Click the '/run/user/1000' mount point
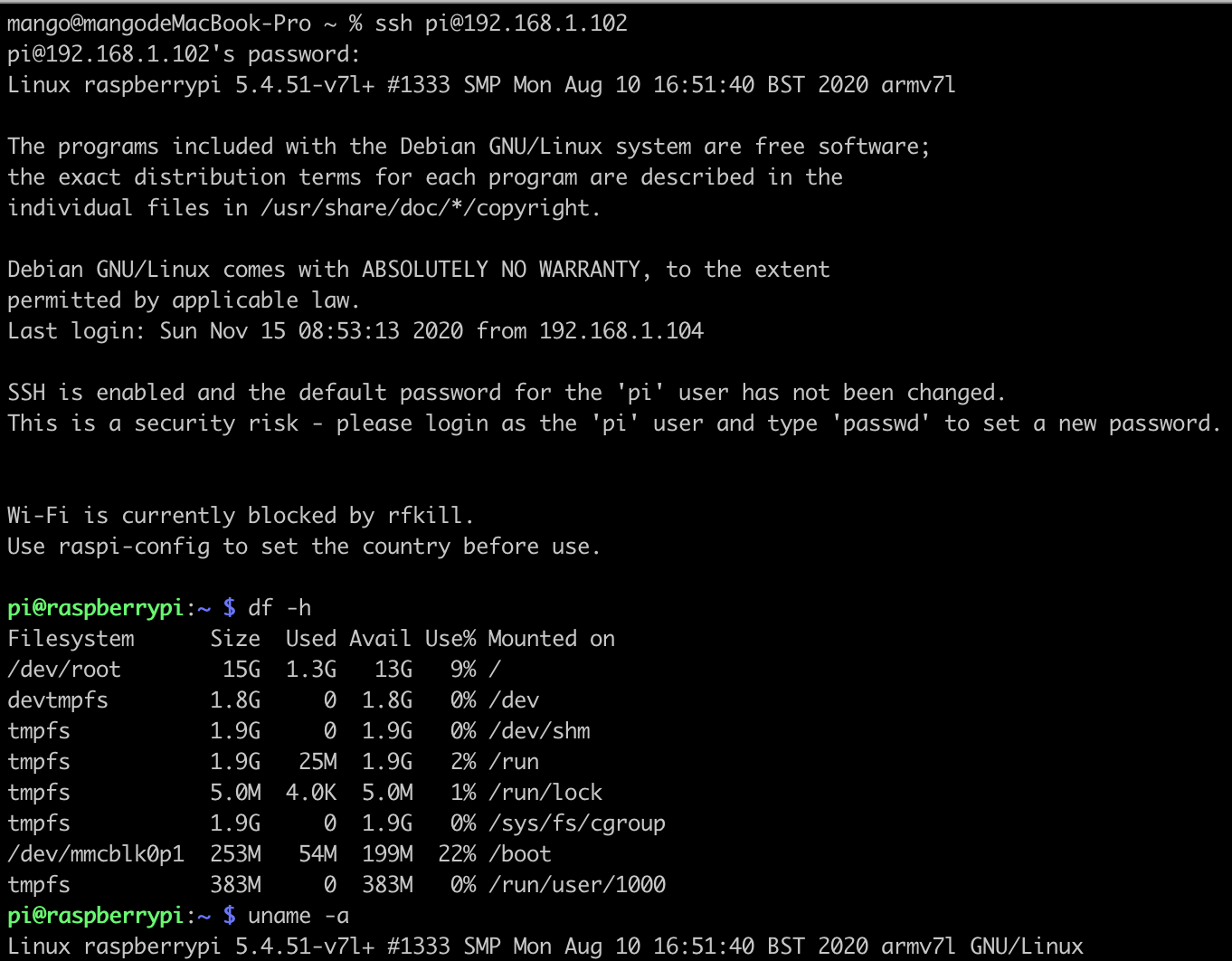This screenshot has width=1232, height=961. (577, 885)
